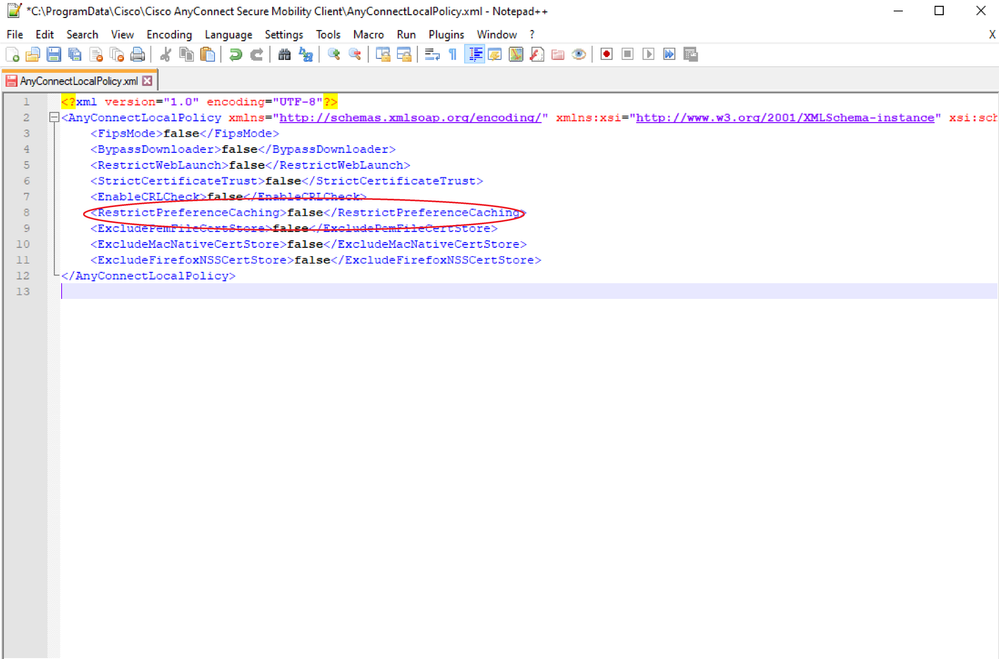Viewport: 999px width, 659px height.
Task: Close all documents via toolbar
Action: pos(117,55)
